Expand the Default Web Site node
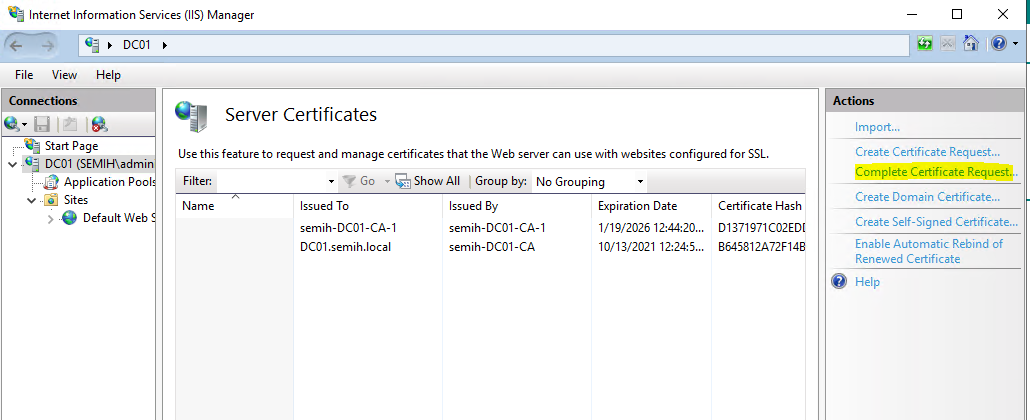This screenshot has width=1030, height=420. pyautogui.click(x=51, y=218)
